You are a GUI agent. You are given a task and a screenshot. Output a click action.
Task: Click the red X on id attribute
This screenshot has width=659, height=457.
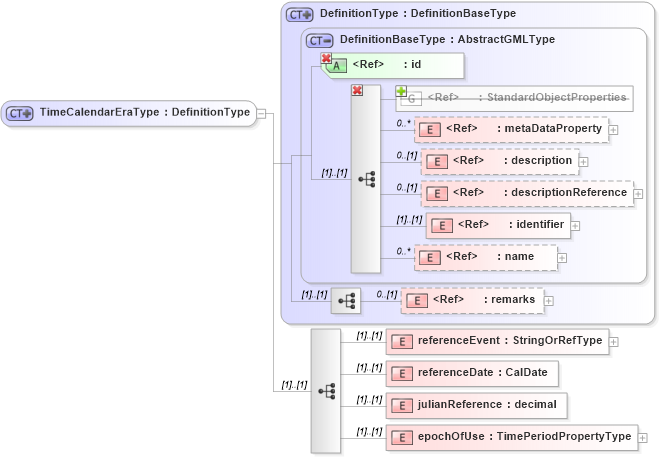pos(326,58)
